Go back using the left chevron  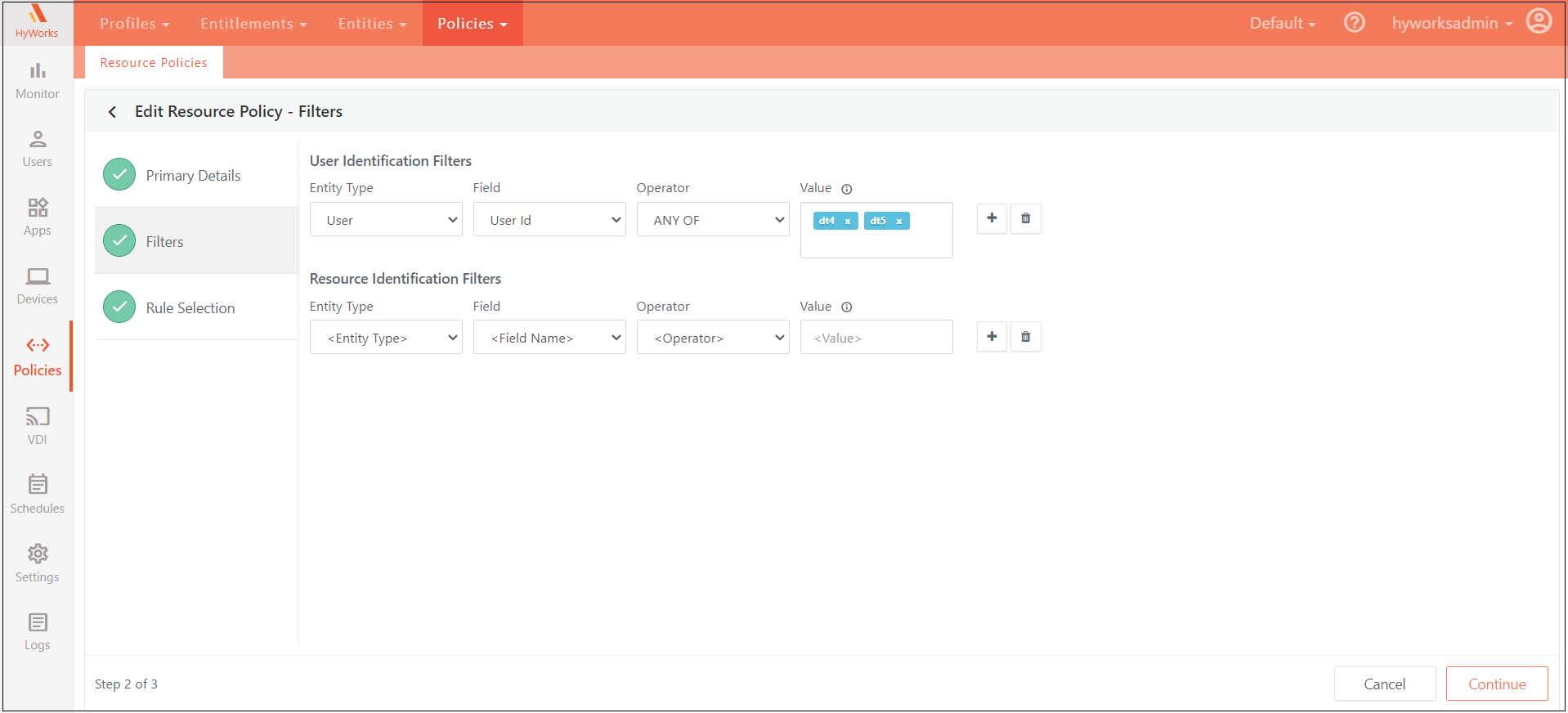(113, 112)
